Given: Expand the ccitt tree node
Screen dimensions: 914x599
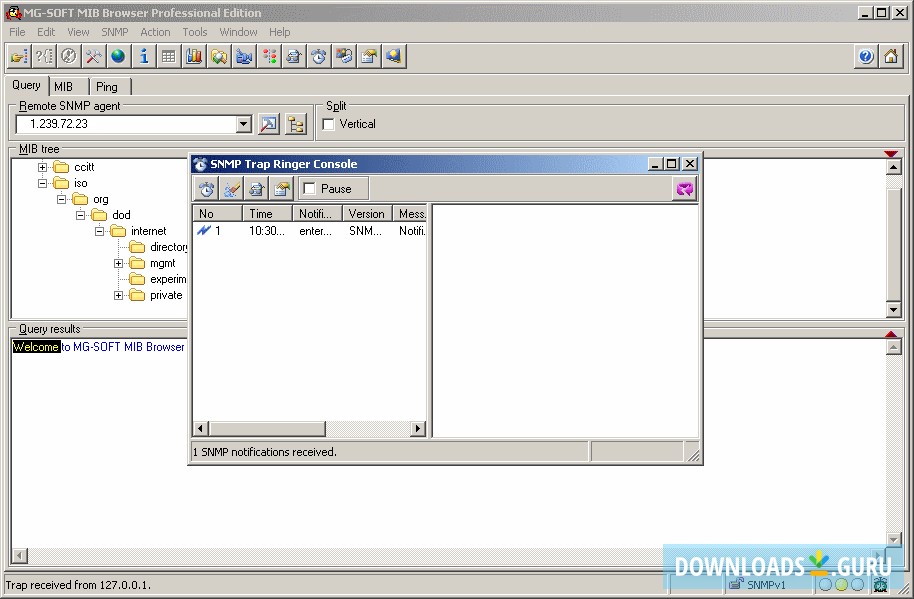Looking at the screenshot, I should 42,167.
